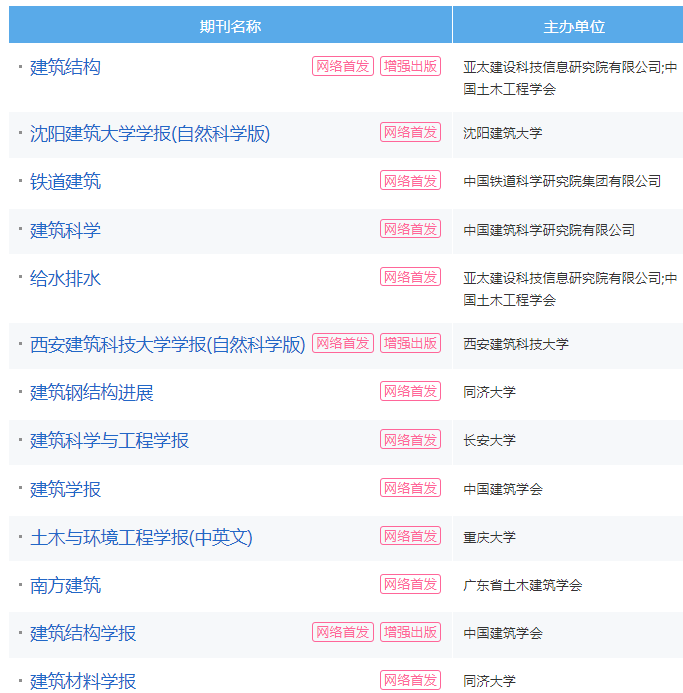Open 沈阳建筑大学学报(自然科学版) journal link
The height and width of the screenshot is (693, 683).
[x=150, y=133]
